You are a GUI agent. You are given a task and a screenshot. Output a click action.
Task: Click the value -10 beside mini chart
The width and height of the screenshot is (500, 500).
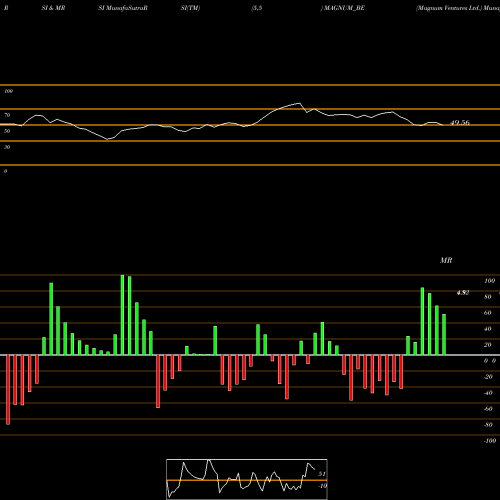coord(322,486)
